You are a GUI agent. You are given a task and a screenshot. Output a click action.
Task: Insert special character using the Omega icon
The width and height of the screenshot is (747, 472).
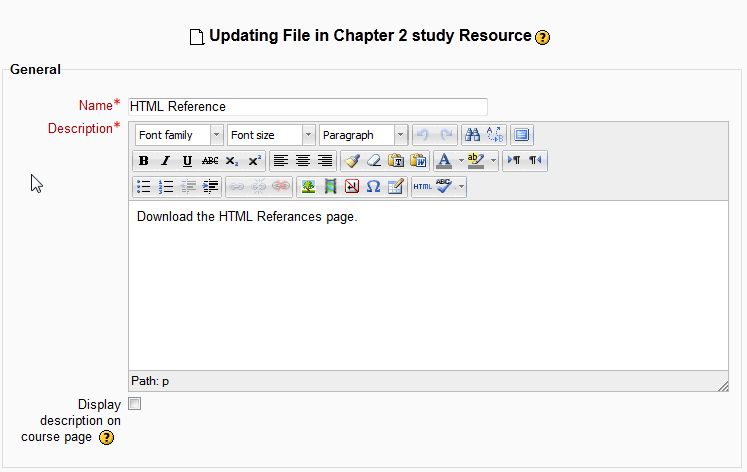(x=373, y=187)
